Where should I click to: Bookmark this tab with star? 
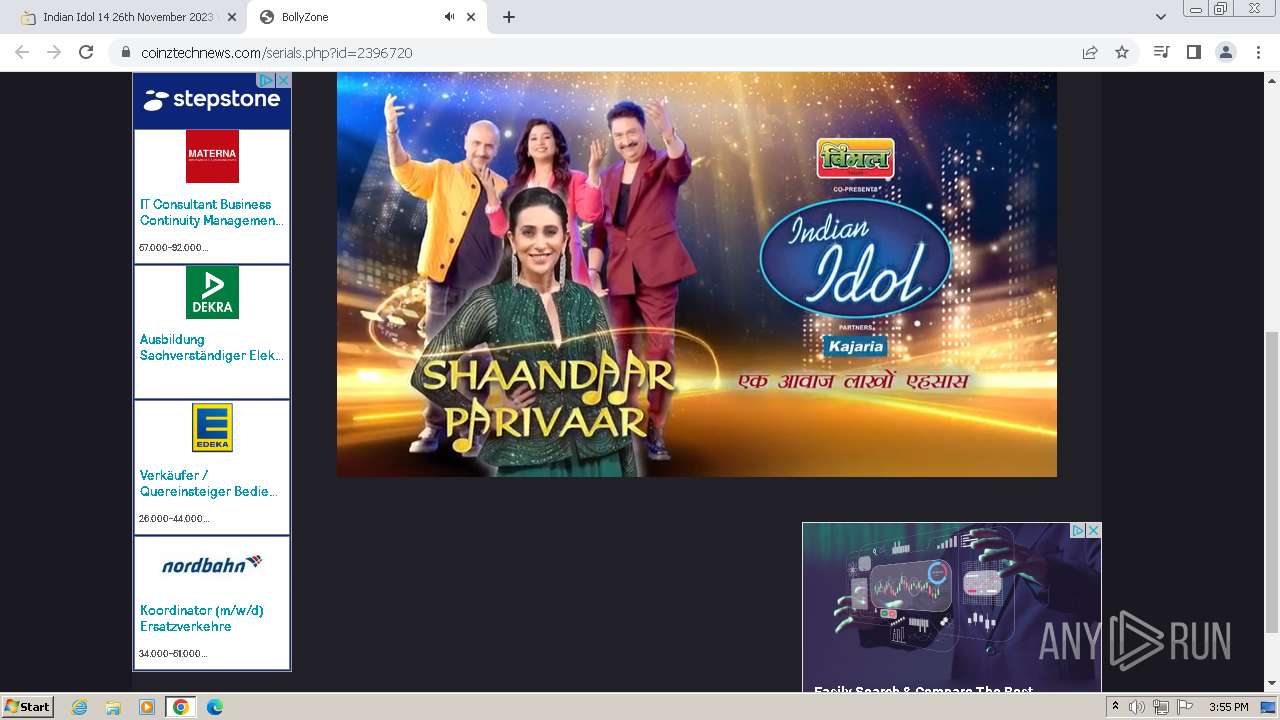(x=1122, y=52)
